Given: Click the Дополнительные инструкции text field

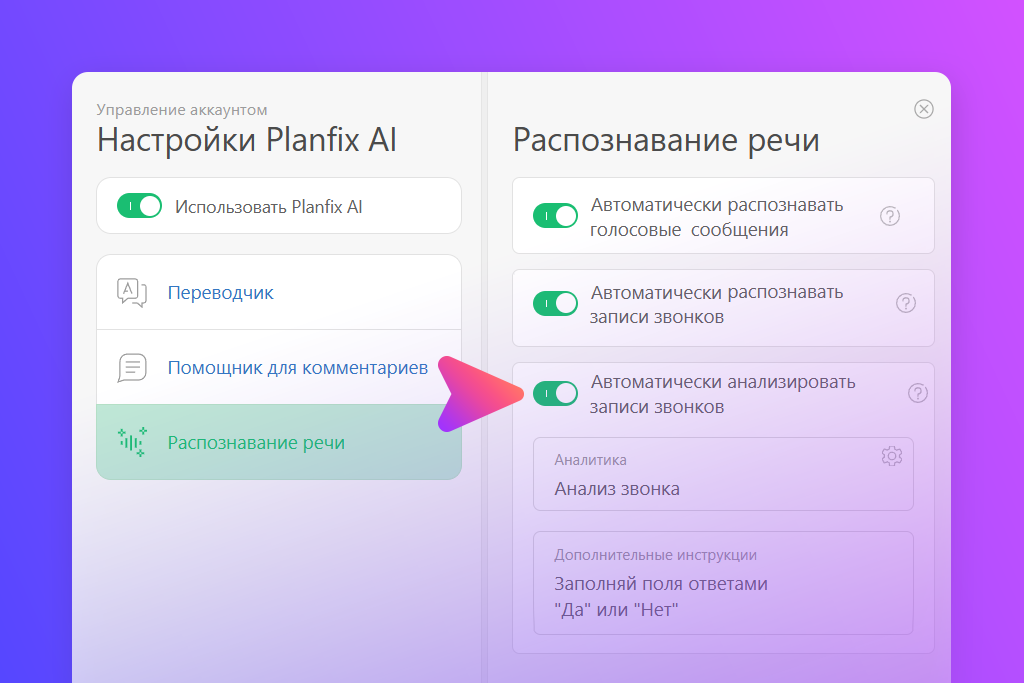Looking at the screenshot, I should pos(723,583).
